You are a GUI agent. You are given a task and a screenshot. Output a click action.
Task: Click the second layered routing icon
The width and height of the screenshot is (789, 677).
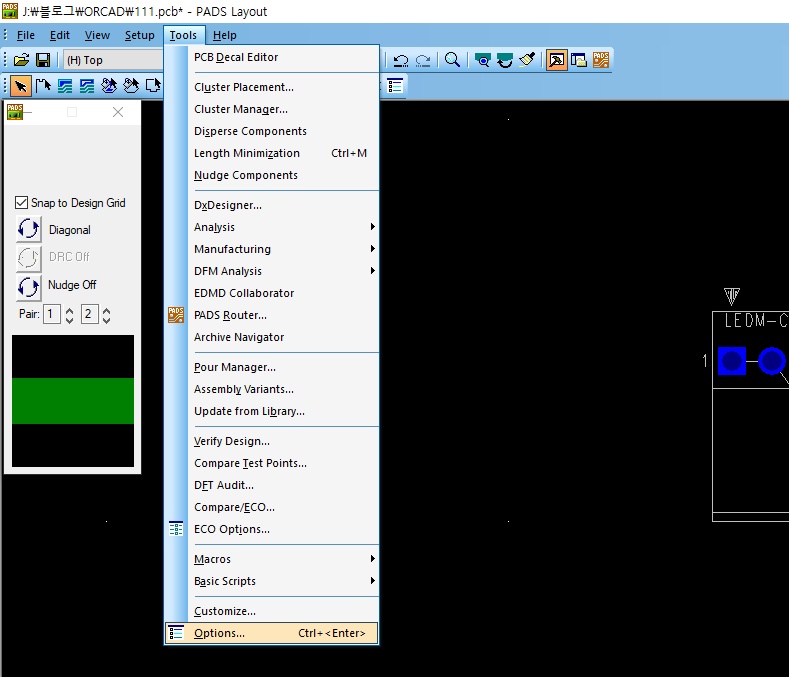(87, 86)
